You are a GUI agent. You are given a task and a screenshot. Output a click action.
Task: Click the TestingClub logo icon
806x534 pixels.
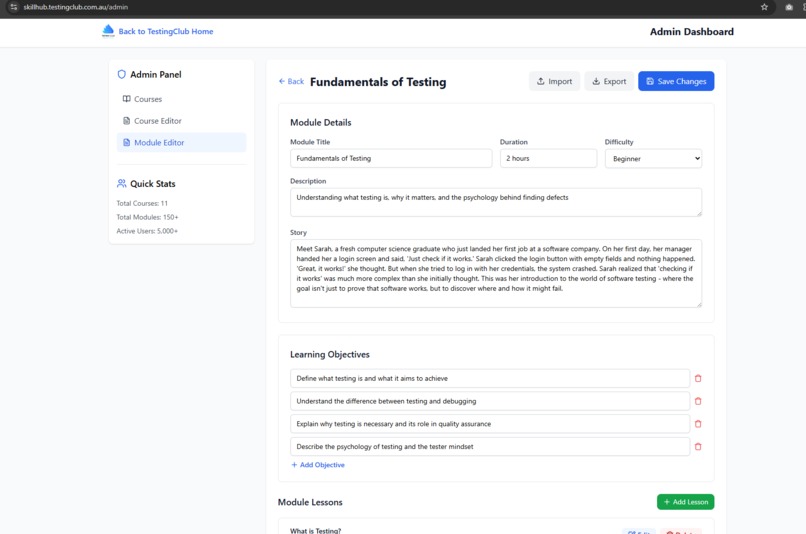click(108, 31)
